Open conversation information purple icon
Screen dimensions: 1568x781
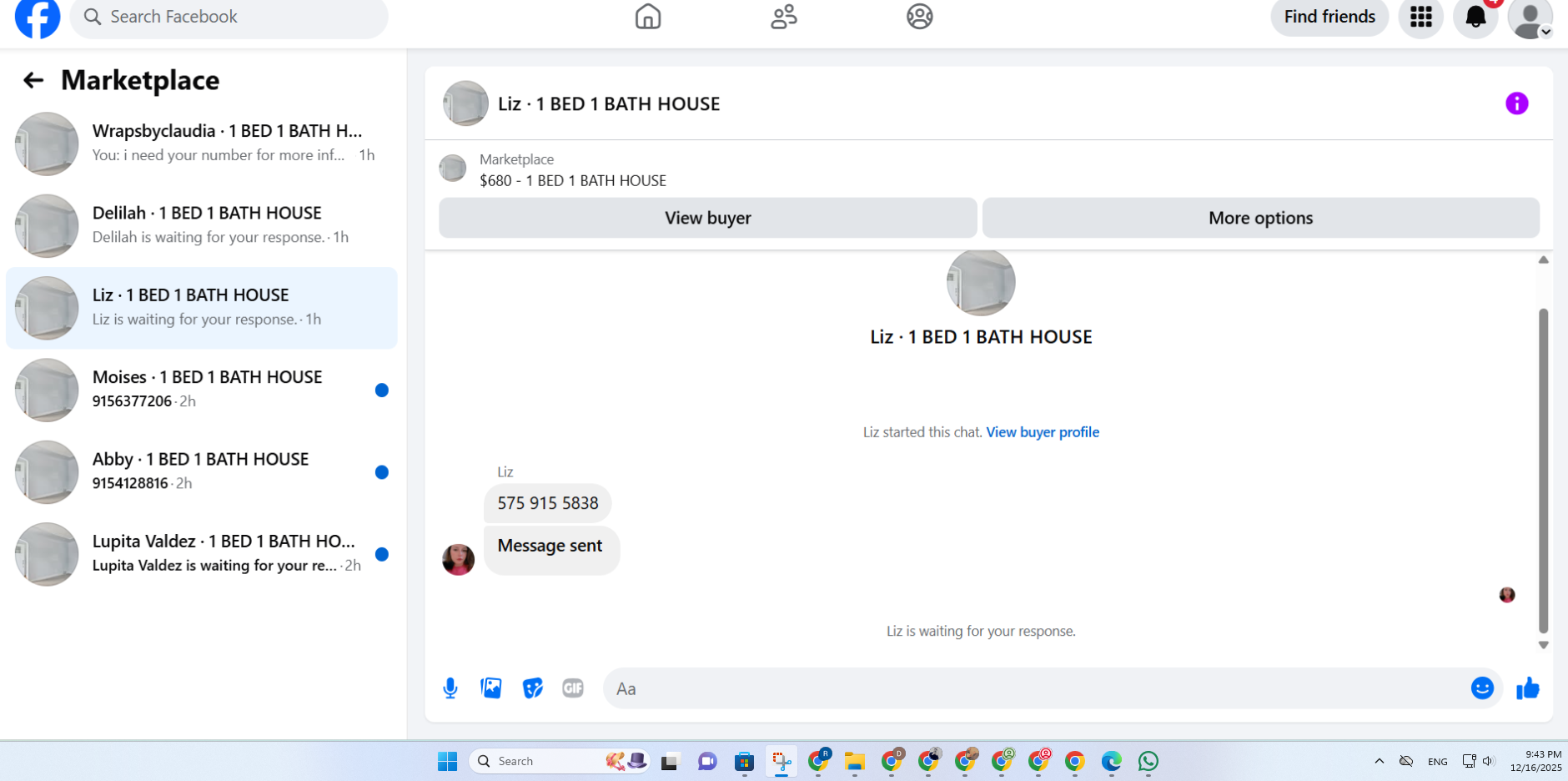tap(1516, 103)
